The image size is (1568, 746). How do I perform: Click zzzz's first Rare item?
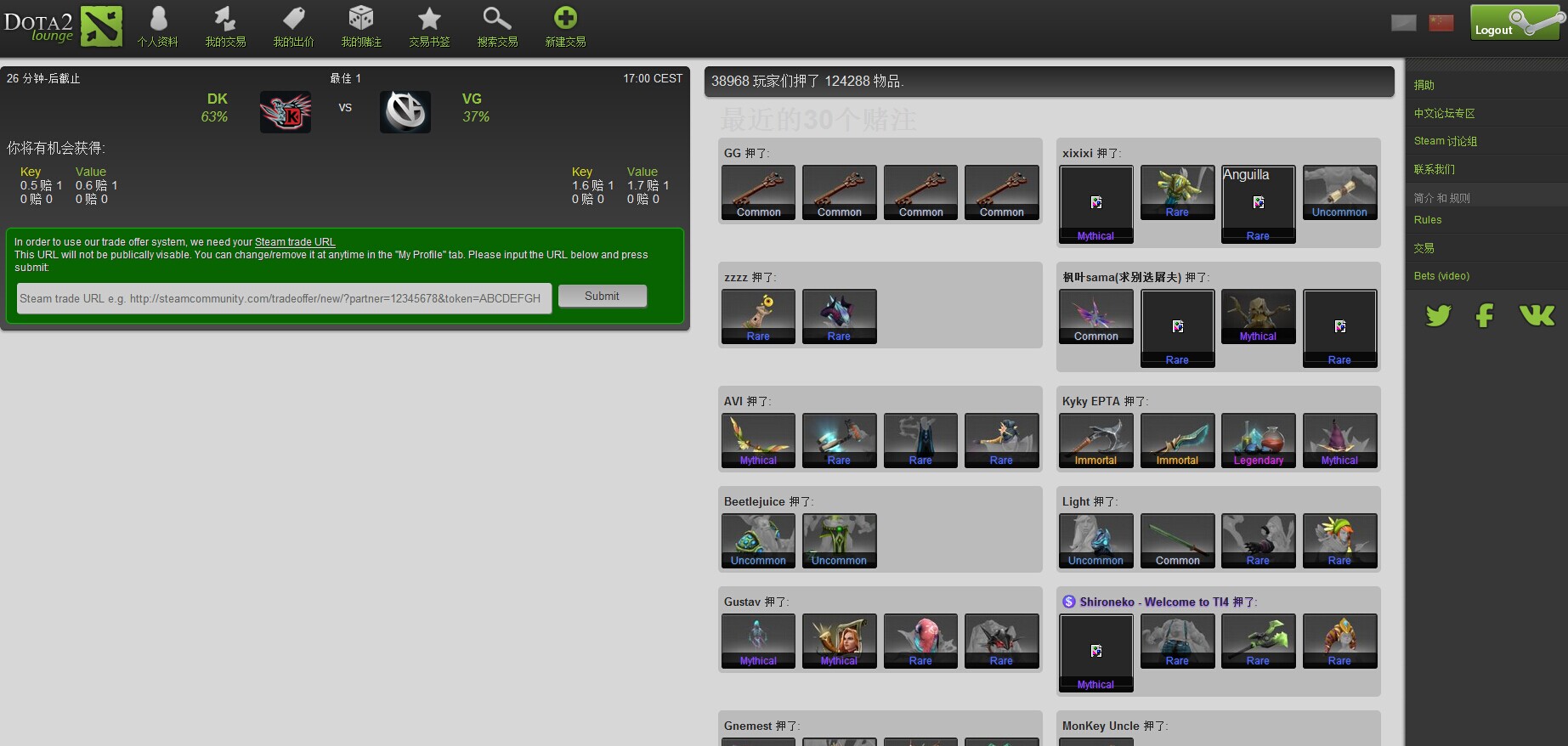point(758,317)
